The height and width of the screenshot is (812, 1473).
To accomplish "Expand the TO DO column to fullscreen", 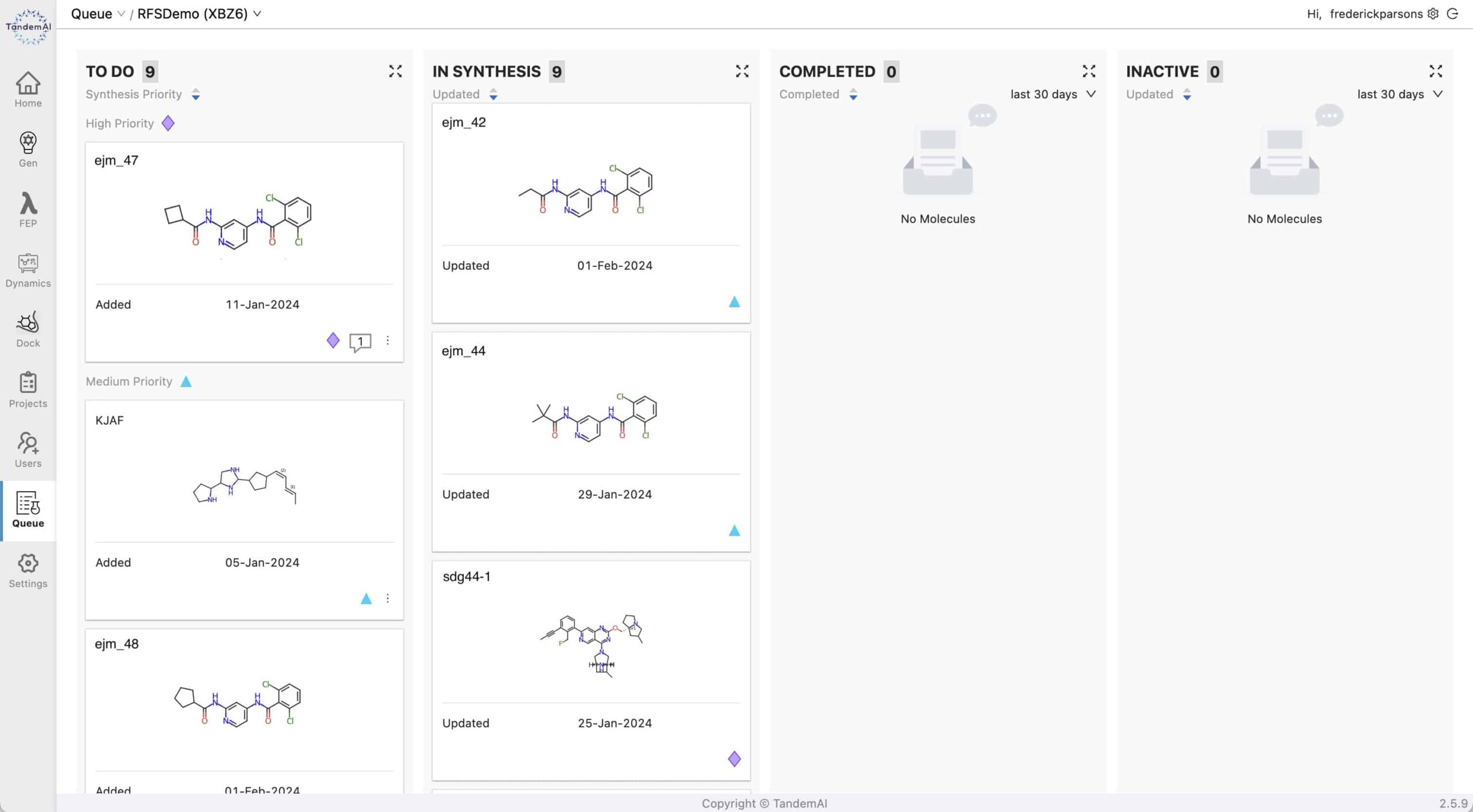I will click(395, 71).
